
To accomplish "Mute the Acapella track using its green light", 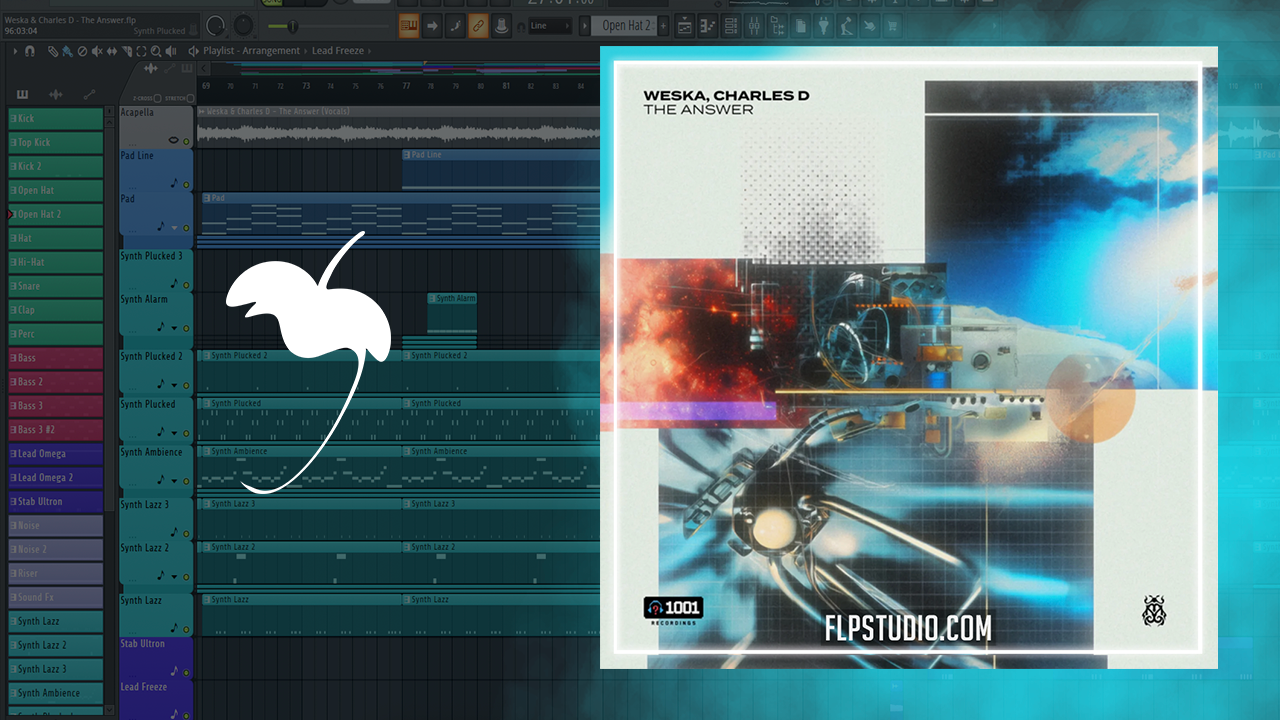I will [186, 141].
